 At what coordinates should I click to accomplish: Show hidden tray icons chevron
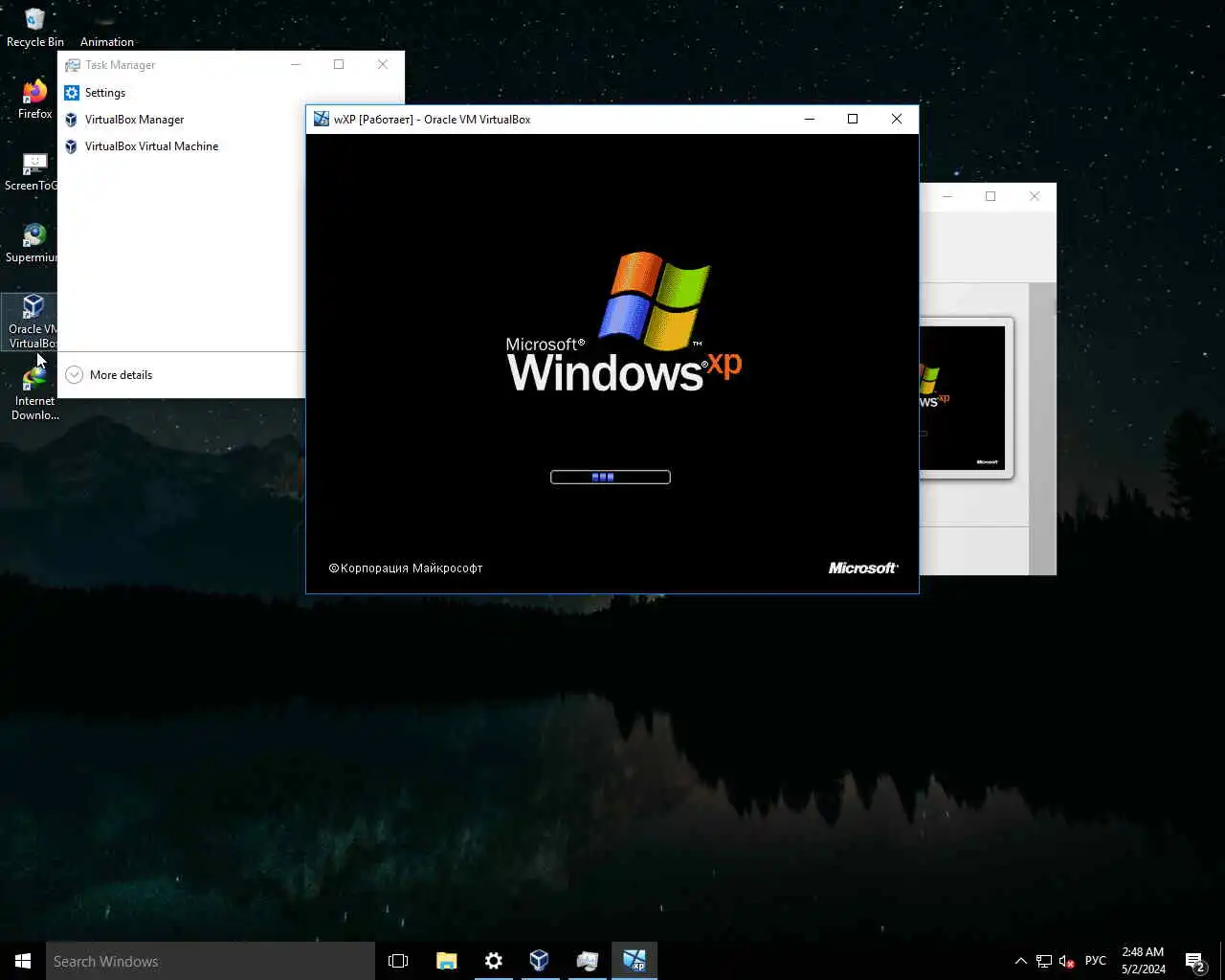point(1020,961)
